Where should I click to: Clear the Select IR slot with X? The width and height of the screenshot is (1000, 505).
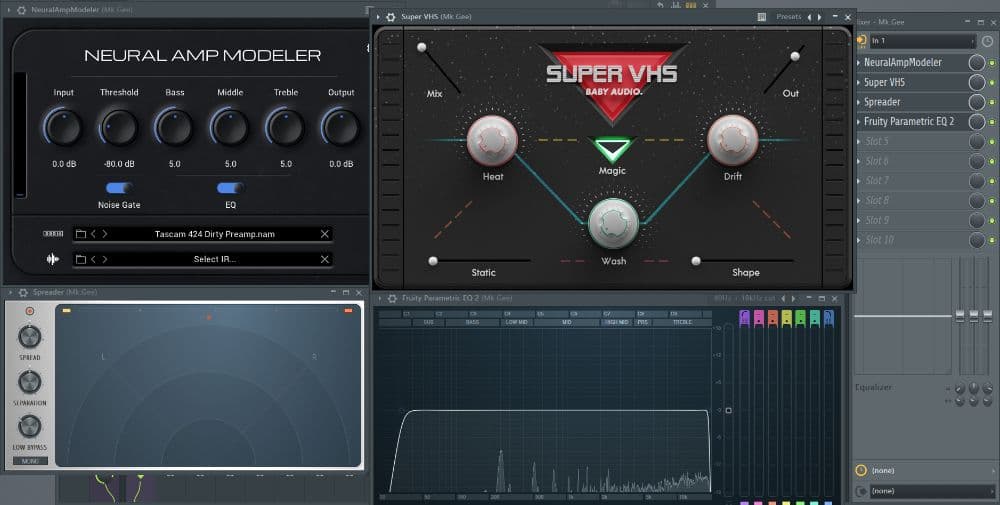click(325, 259)
